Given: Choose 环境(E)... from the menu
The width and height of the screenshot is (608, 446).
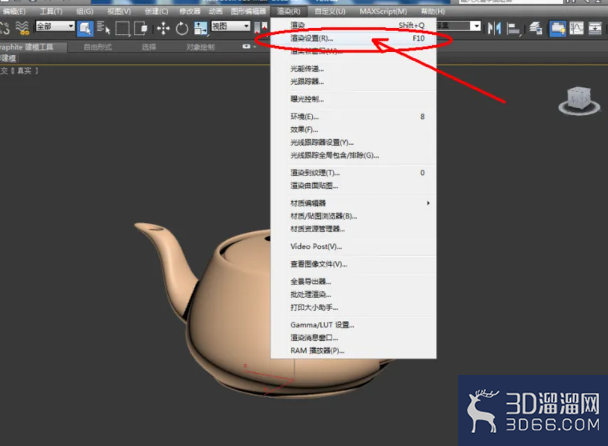Looking at the screenshot, I should 353,116.
